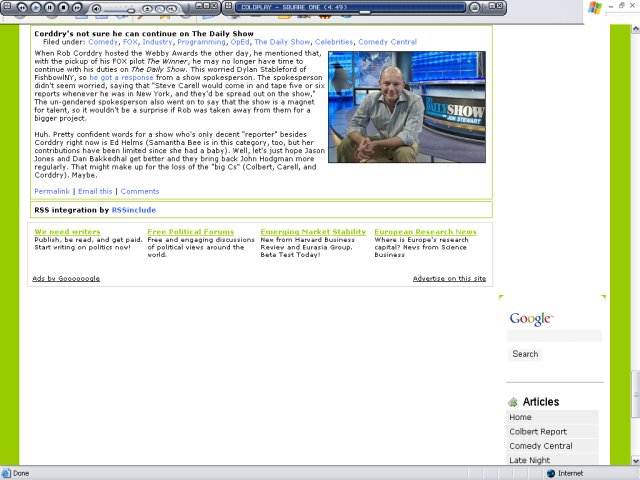
Task: Open The Daily Show category link
Action: (x=282, y=42)
